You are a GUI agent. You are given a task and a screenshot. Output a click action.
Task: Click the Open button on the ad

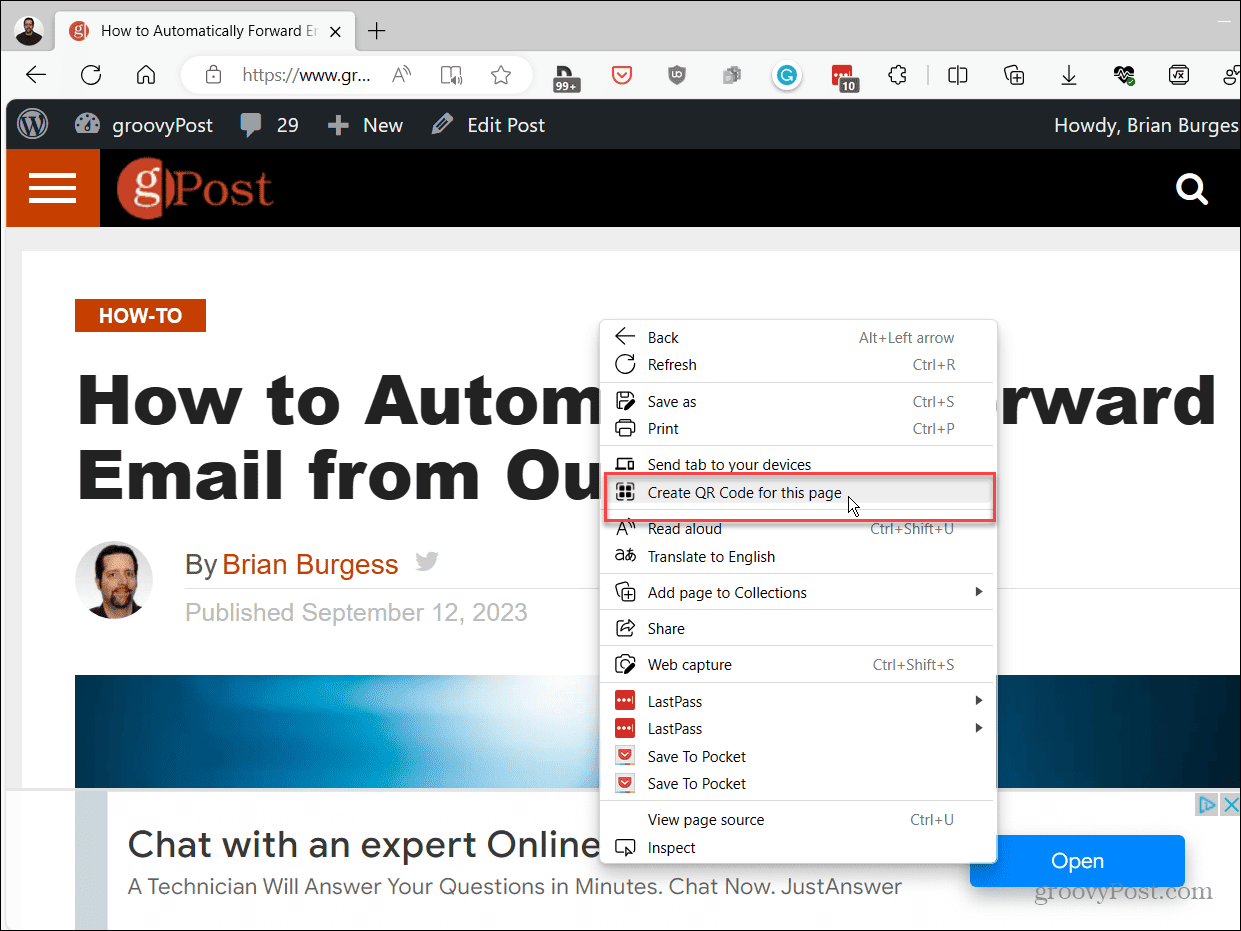pos(1077,861)
